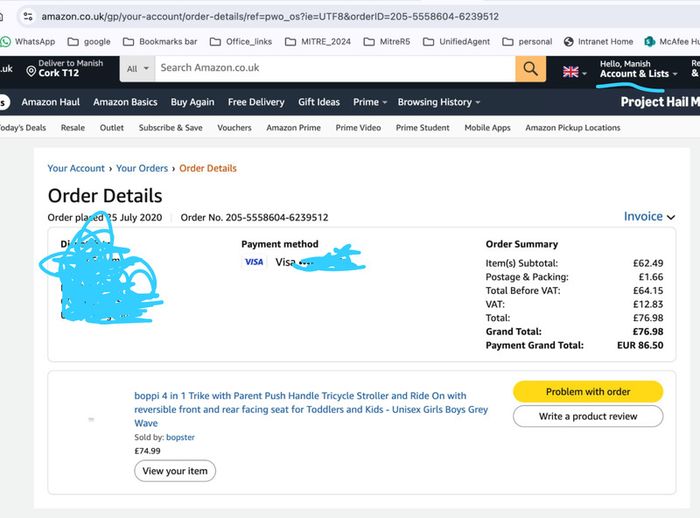The image size is (700, 518).
Task: Click Write a product review button
Action: click(x=588, y=416)
